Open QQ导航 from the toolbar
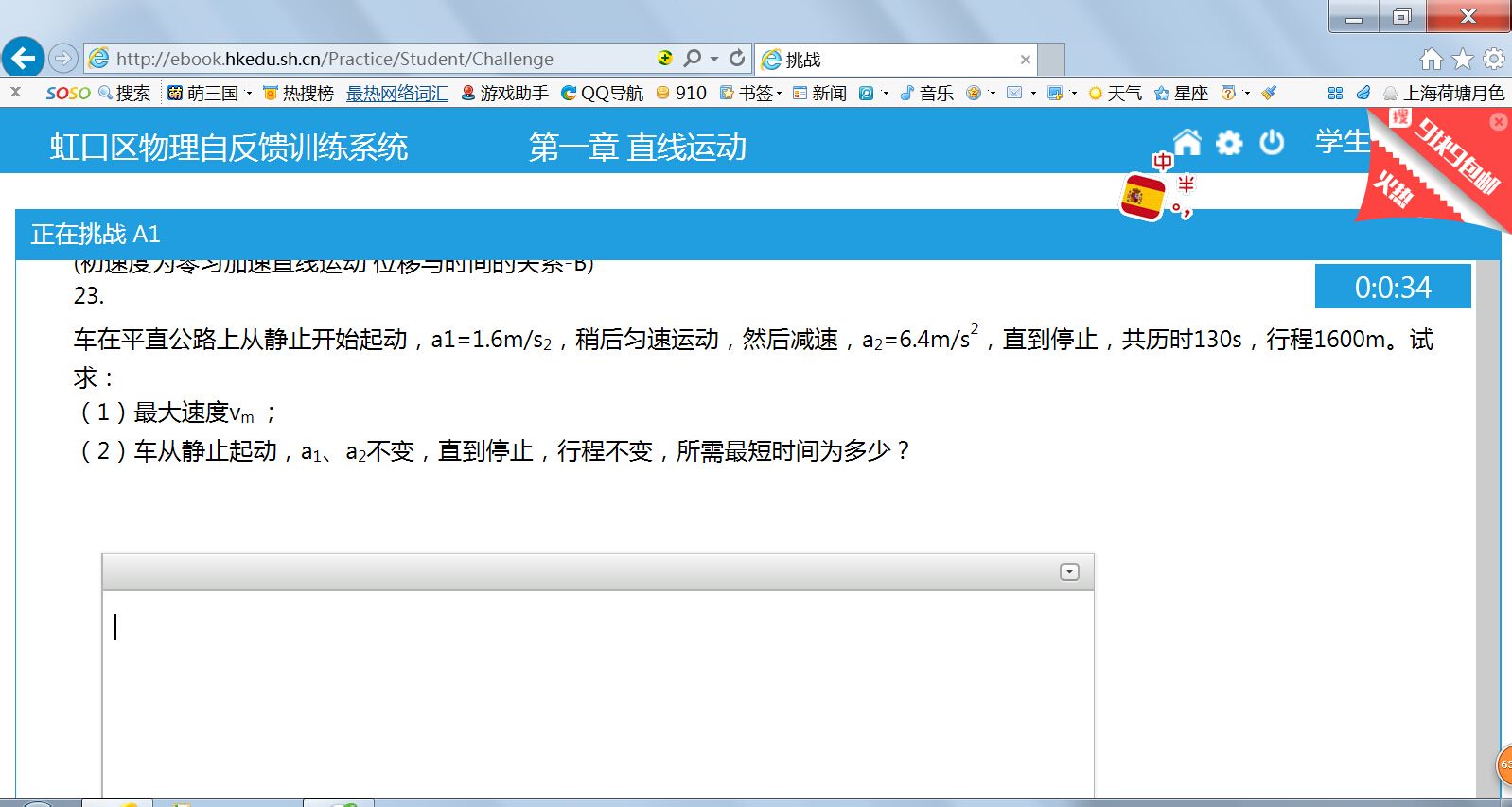The image size is (1512, 807). pyautogui.click(x=602, y=93)
